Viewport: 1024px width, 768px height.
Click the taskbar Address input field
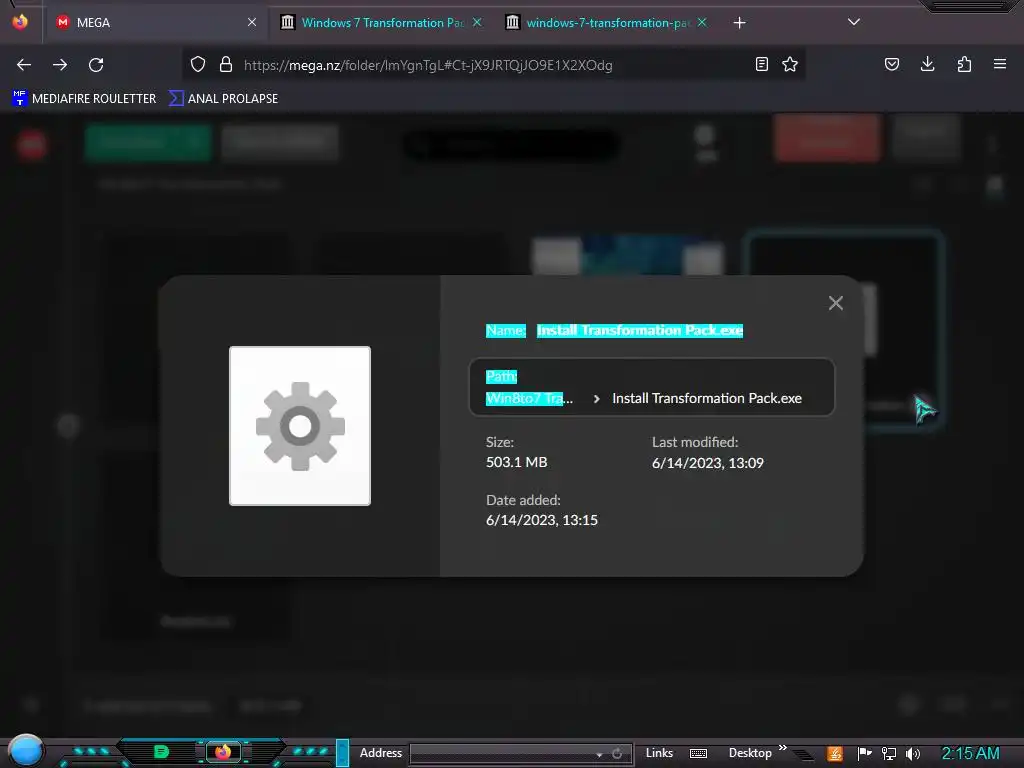click(503, 754)
